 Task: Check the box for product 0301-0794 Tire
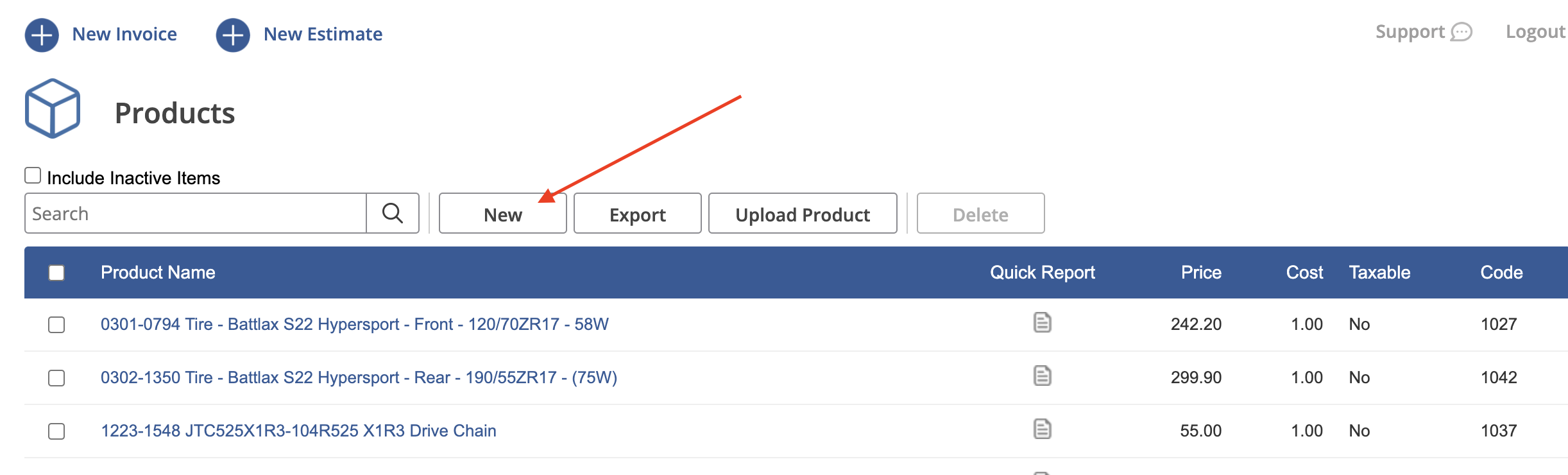tap(56, 325)
